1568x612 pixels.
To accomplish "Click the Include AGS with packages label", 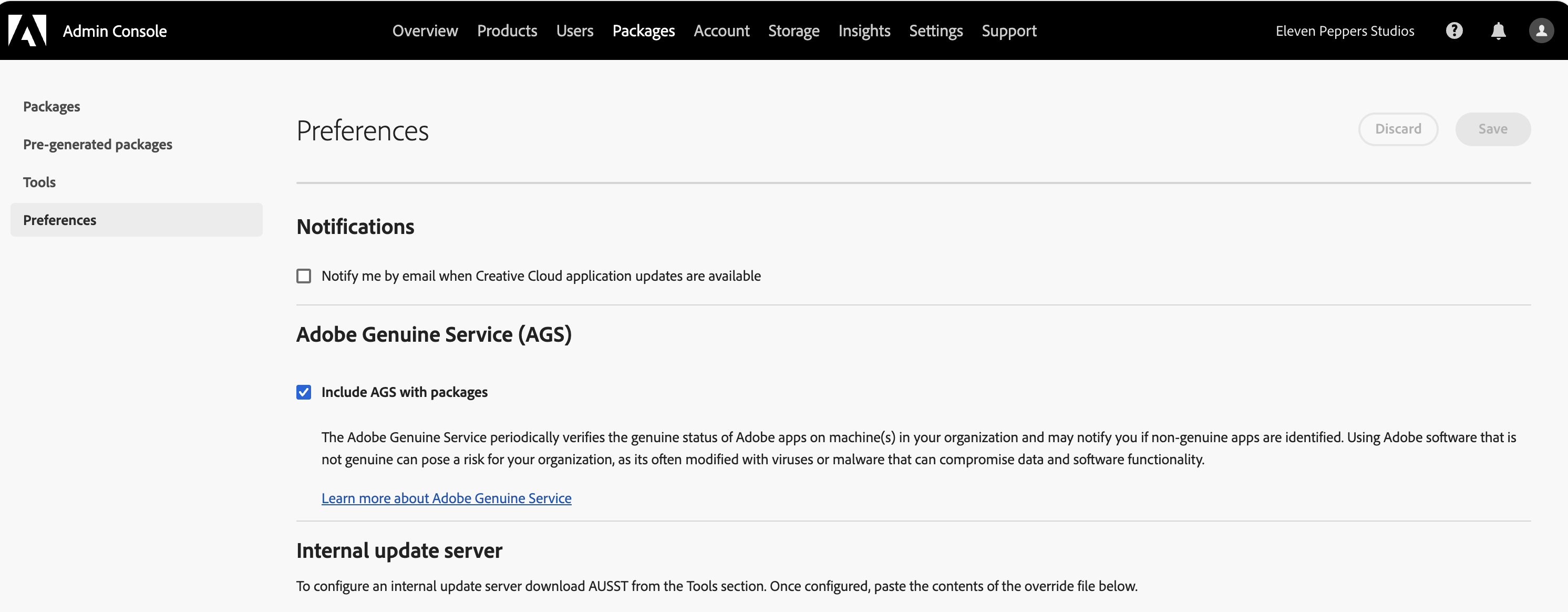I will [404, 392].
